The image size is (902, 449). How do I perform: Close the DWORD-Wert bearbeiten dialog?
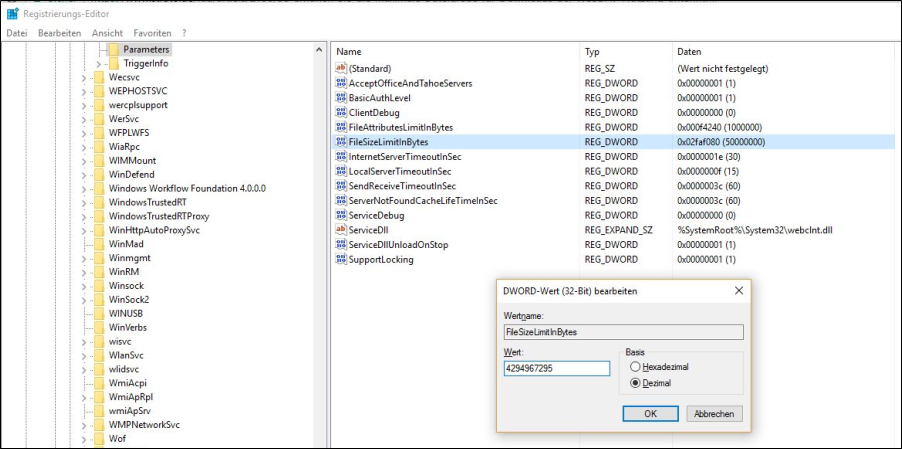coord(739,291)
